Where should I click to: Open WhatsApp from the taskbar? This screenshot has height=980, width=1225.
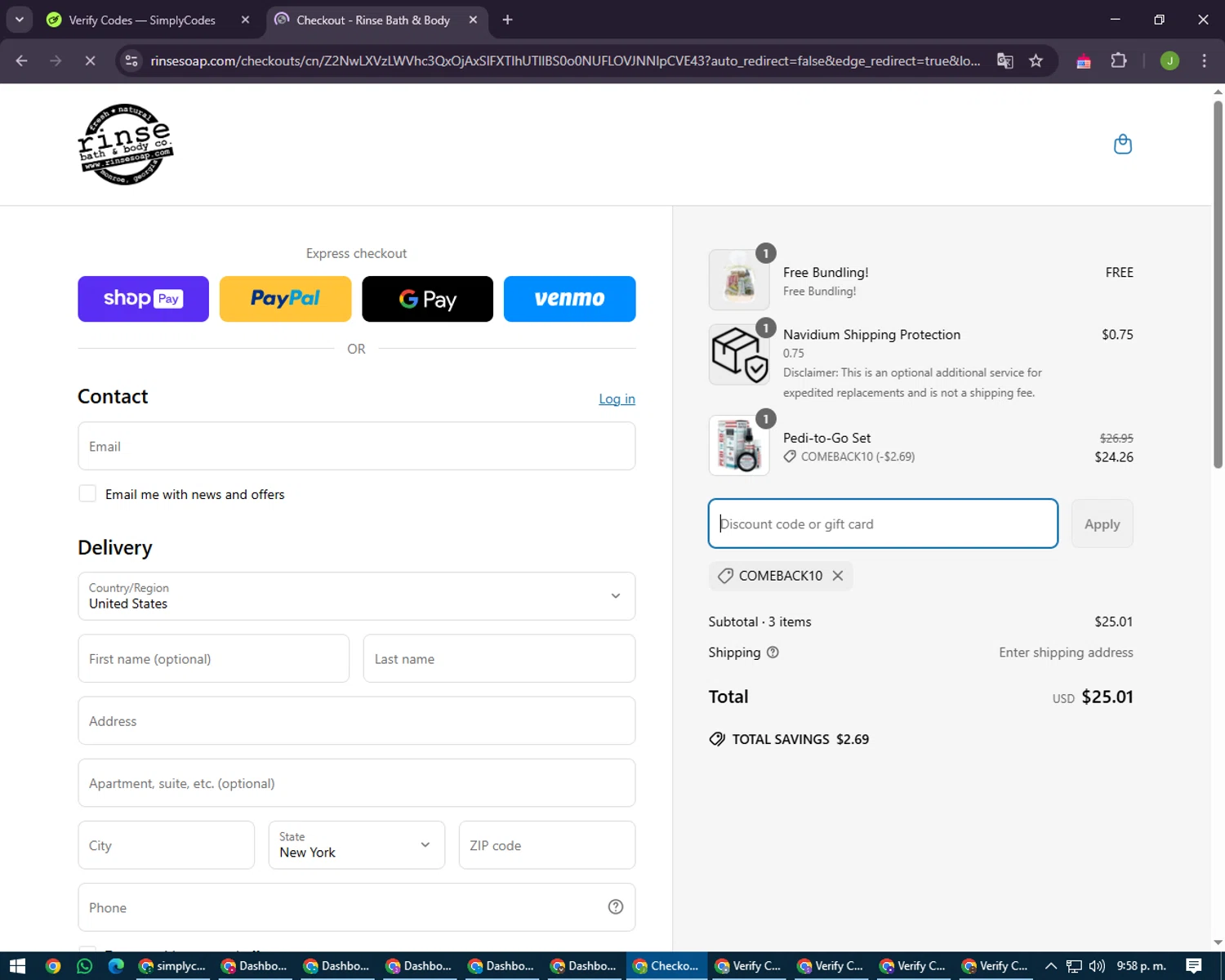click(x=84, y=966)
